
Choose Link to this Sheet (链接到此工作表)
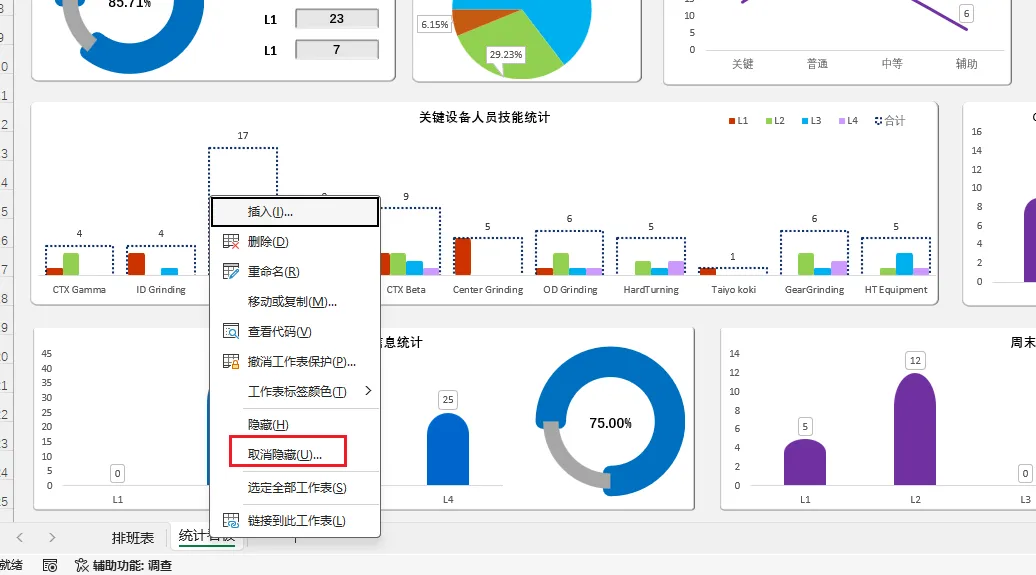[x=295, y=521]
